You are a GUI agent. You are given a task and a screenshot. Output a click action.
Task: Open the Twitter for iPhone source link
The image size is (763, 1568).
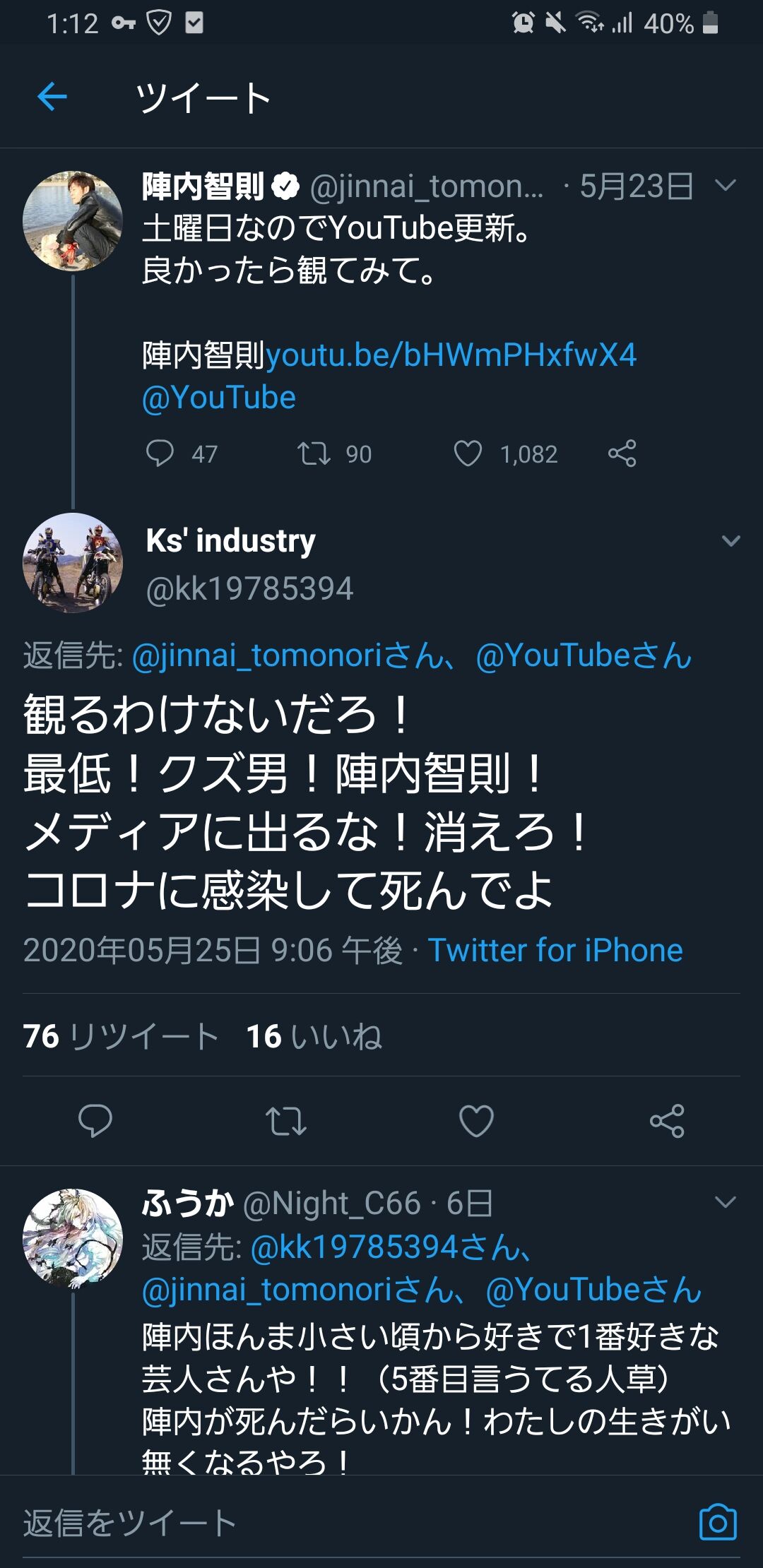coord(555,950)
